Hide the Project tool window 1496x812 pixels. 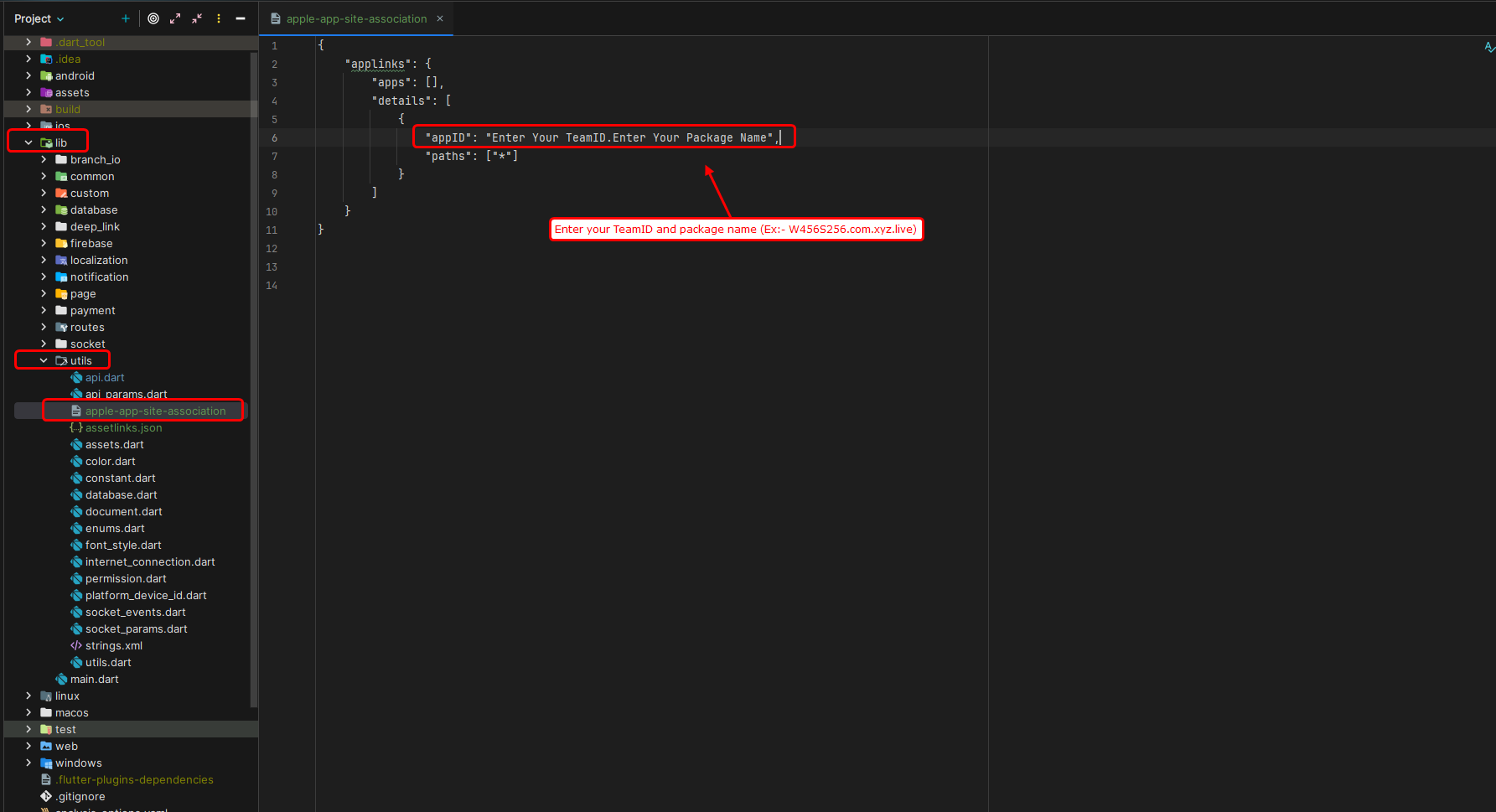[x=241, y=18]
